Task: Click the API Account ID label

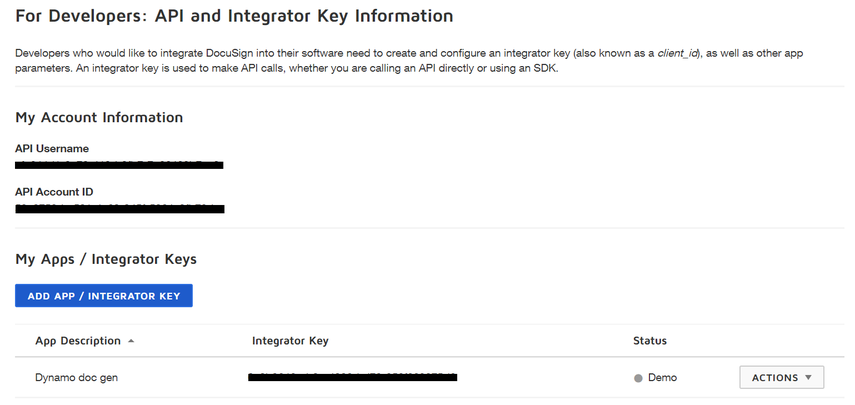Action: [x=54, y=192]
